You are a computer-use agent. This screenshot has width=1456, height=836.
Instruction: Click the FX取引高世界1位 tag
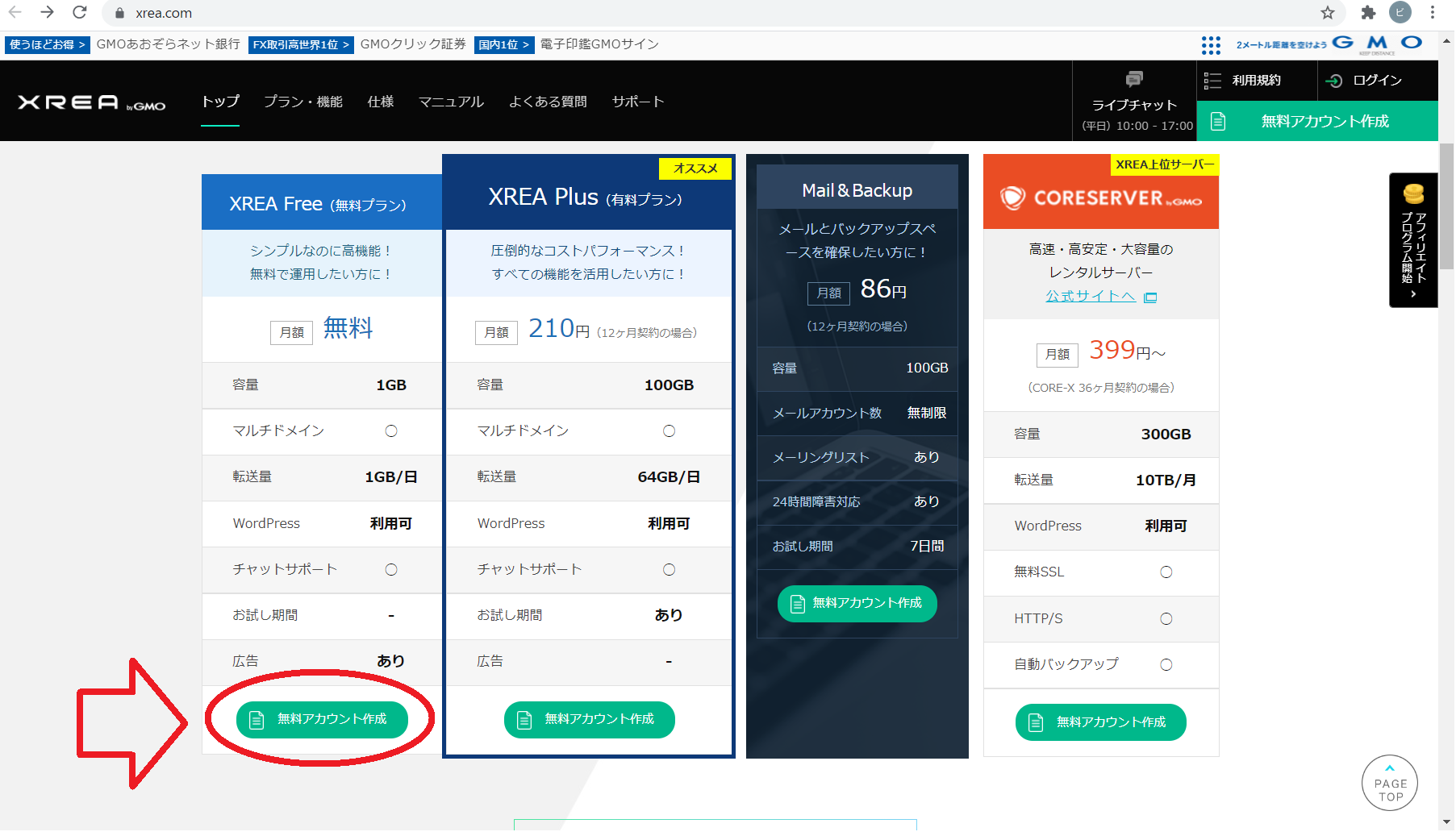pyautogui.click(x=301, y=44)
